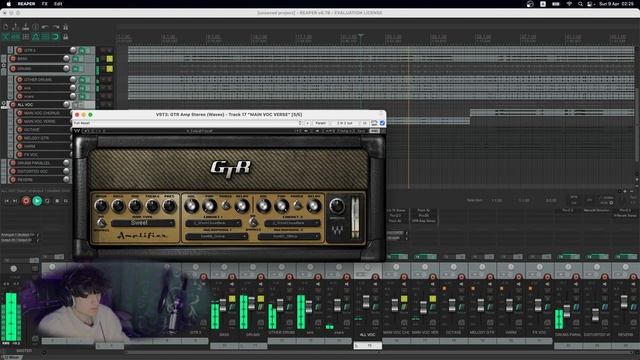Click the Save project toolbar icon
Viewport: 640px width, 360px height.
[25, 27]
